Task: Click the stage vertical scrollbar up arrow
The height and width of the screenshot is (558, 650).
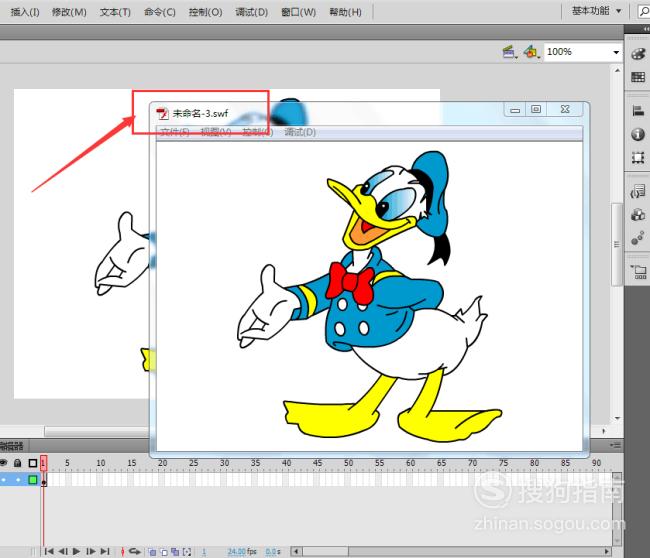Action: pos(617,70)
